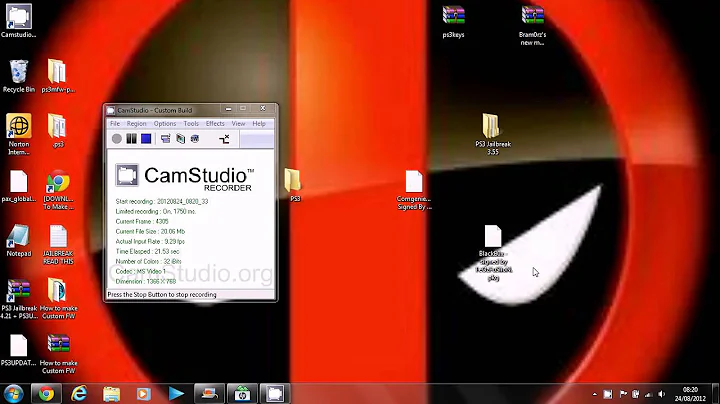The height and width of the screenshot is (404, 720).
Task: Select the PS3UPDAT... file icon
Action: pos(18,350)
